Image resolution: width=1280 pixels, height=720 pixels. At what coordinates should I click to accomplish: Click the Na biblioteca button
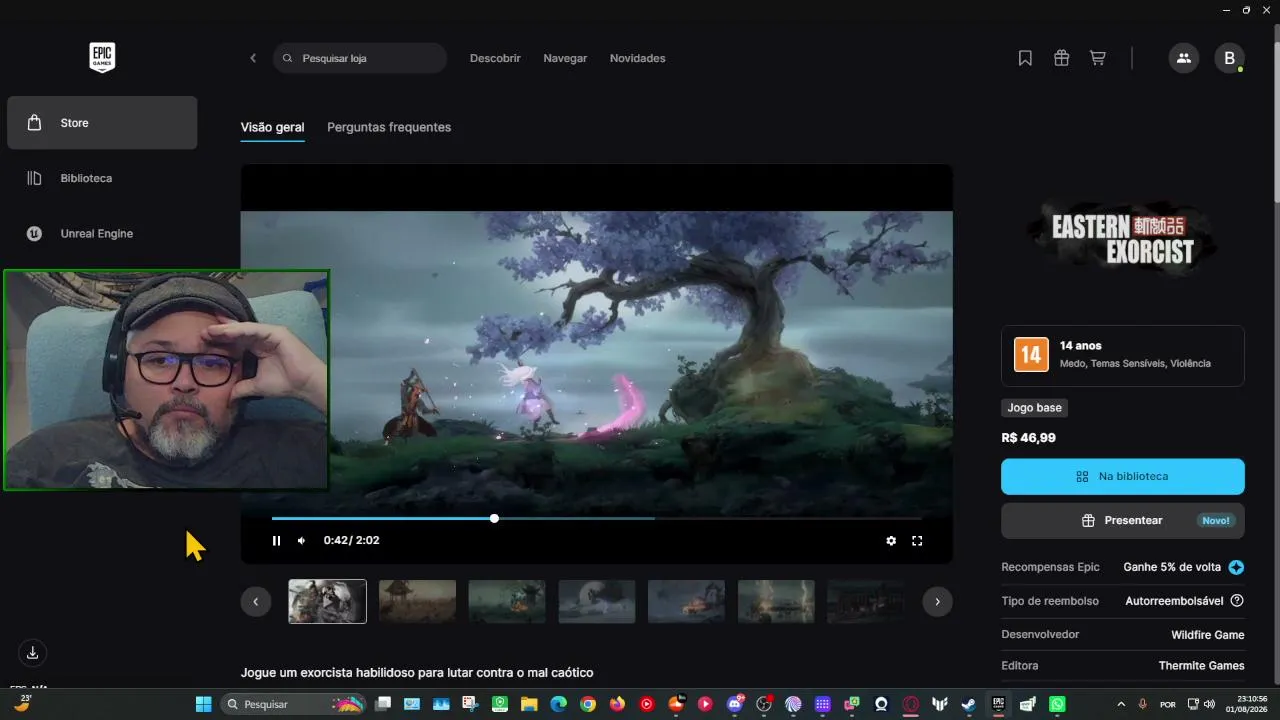[1123, 477]
